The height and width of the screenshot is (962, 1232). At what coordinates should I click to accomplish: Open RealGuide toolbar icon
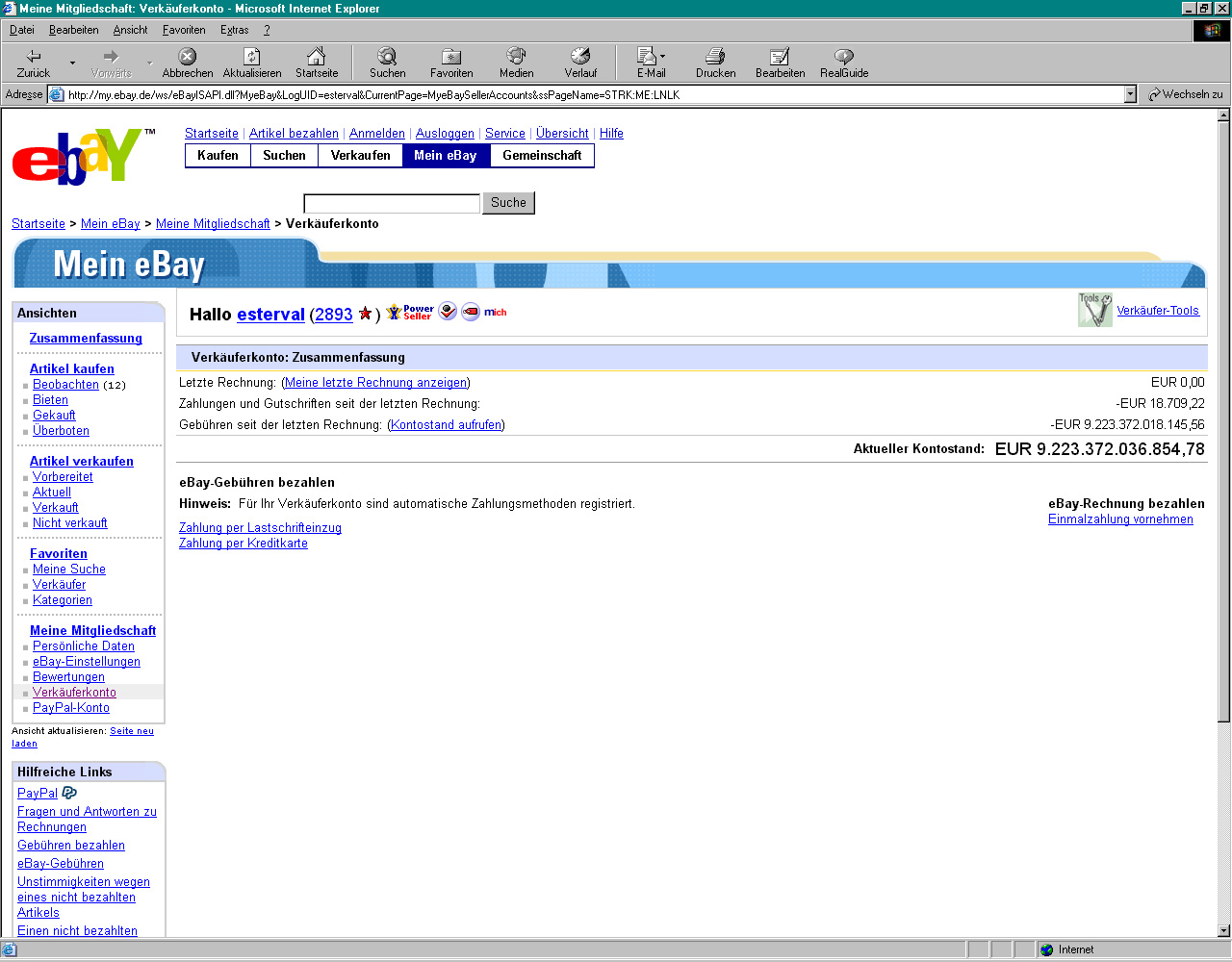844,57
